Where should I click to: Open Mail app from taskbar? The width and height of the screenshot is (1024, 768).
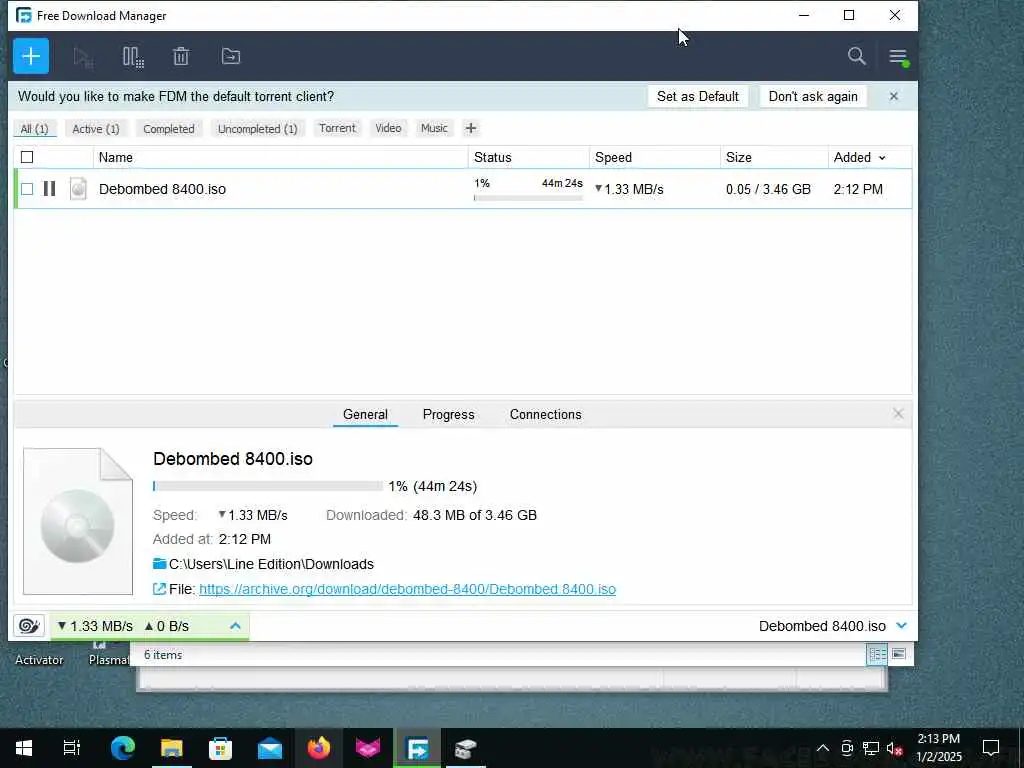point(270,748)
